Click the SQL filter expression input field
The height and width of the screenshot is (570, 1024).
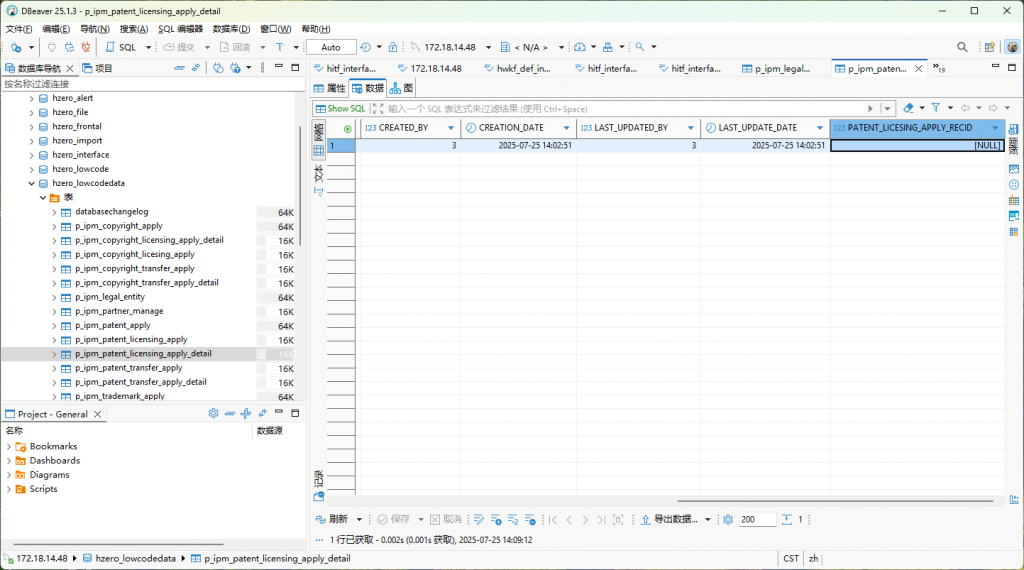tap(620, 108)
